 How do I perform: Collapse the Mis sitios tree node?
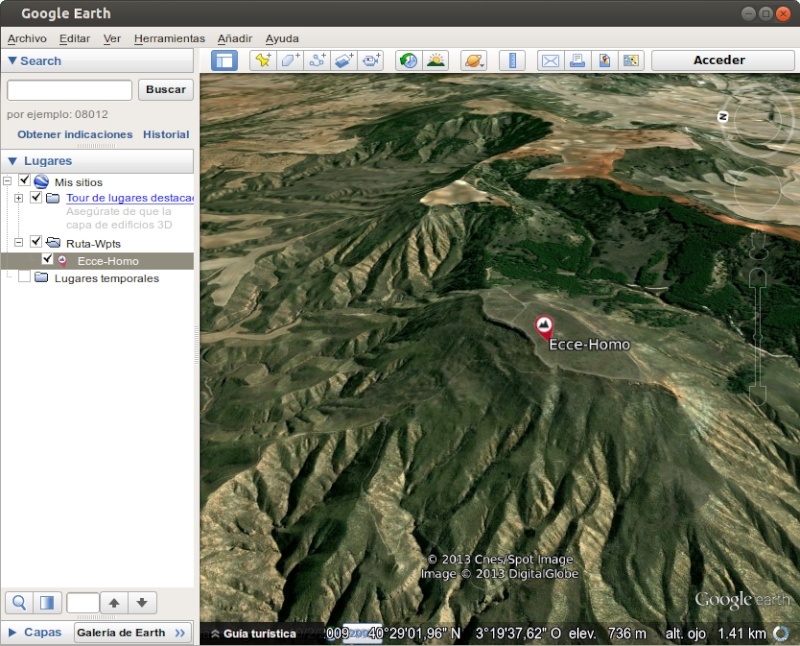[x=7, y=181]
